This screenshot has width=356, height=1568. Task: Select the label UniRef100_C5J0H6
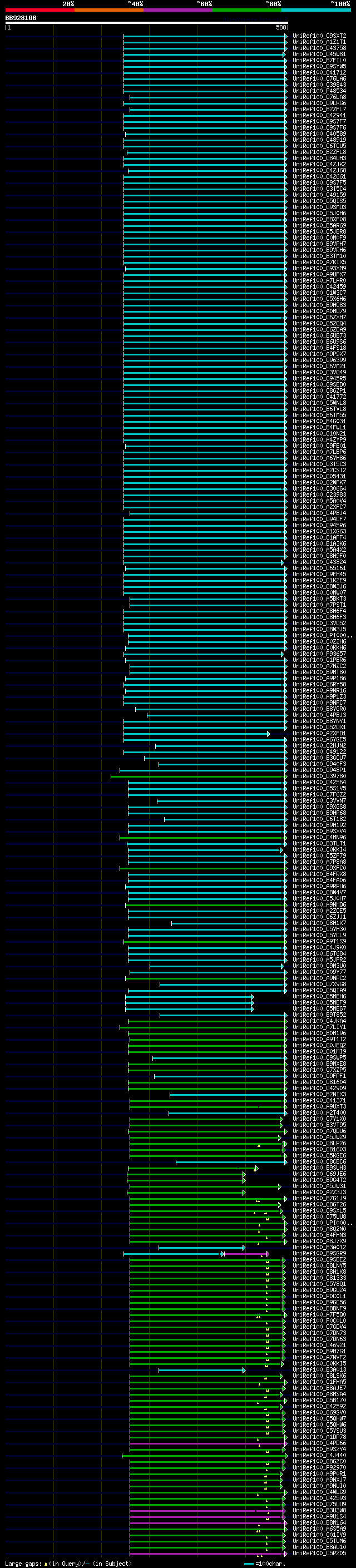click(x=319, y=213)
